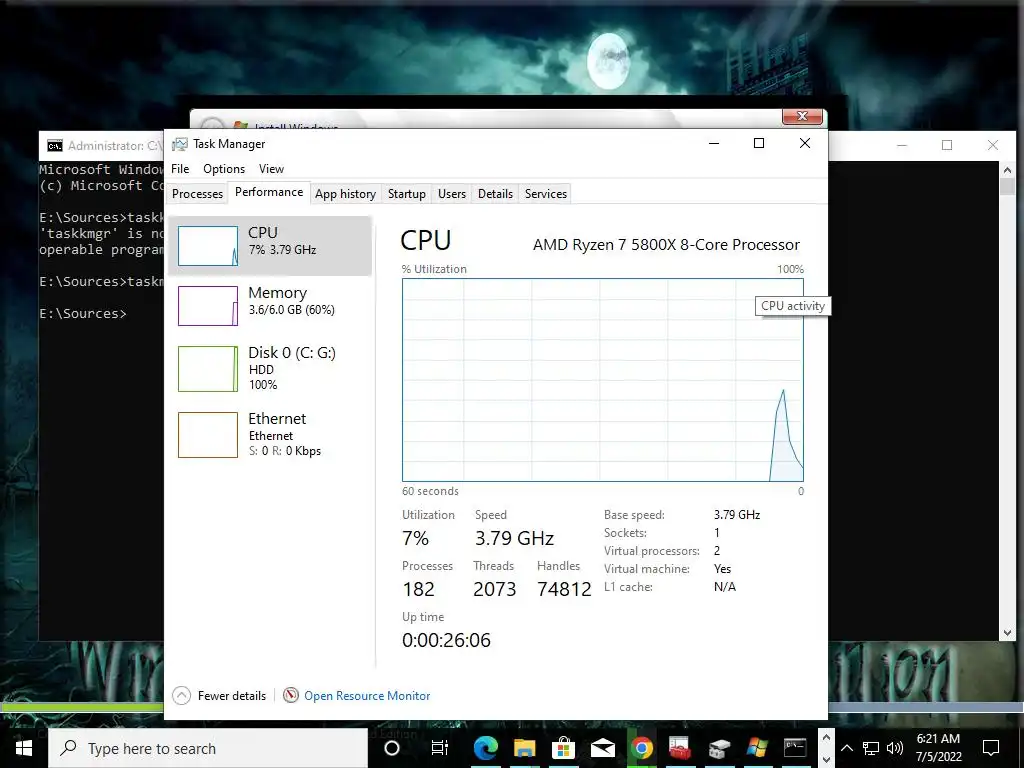Click the AMD Ryzen 7 5800X processor name
This screenshot has width=1024, height=768.
point(666,245)
